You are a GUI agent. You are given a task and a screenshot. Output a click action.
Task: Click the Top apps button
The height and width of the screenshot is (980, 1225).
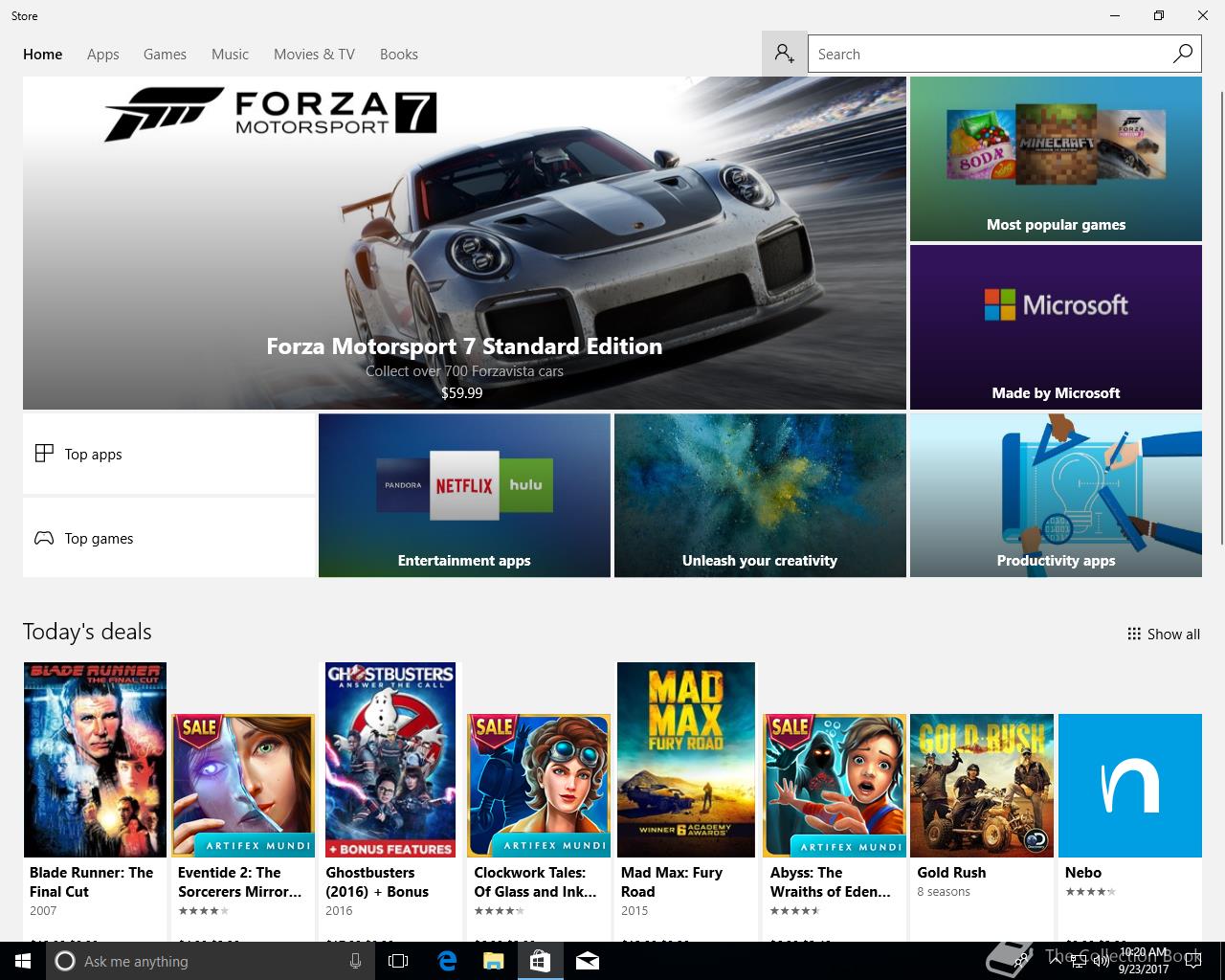click(x=169, y=454)
